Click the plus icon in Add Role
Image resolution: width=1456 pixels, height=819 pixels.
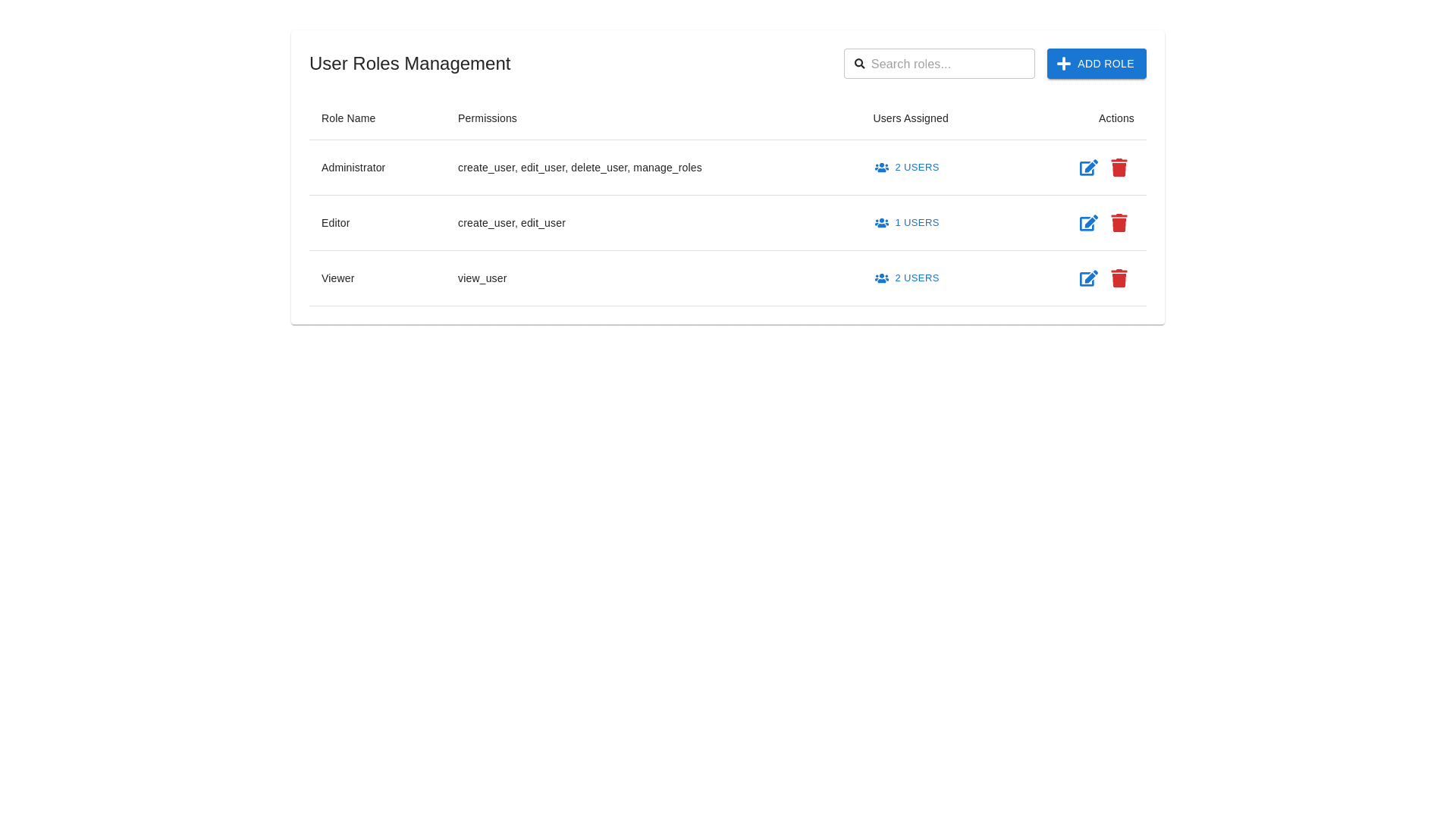1063,64
